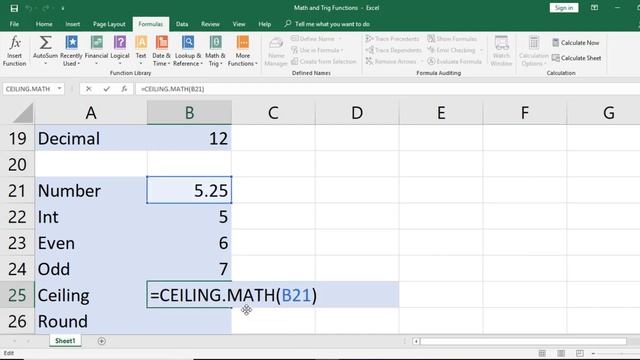Select column C header

click(273, 113)
